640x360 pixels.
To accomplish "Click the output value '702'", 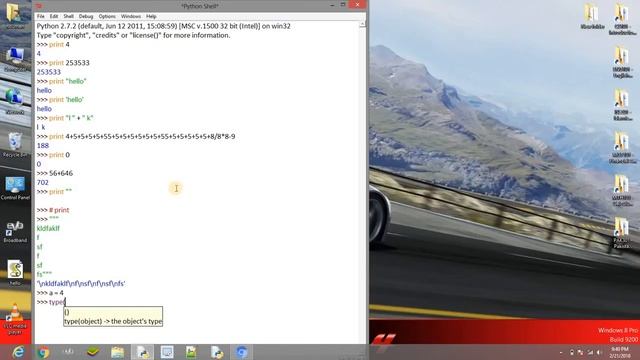I will coord(42,182).
